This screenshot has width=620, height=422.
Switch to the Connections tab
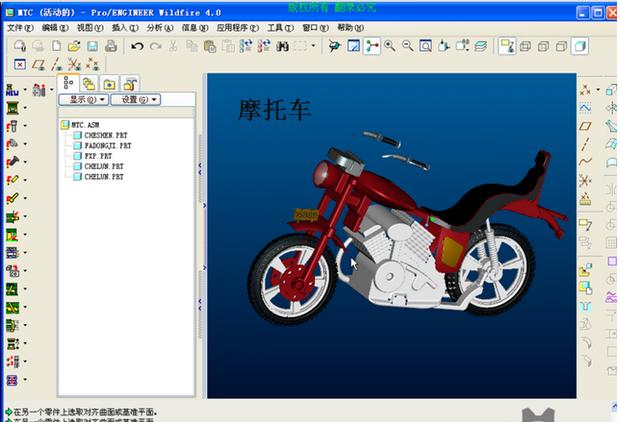click(130, 84)
